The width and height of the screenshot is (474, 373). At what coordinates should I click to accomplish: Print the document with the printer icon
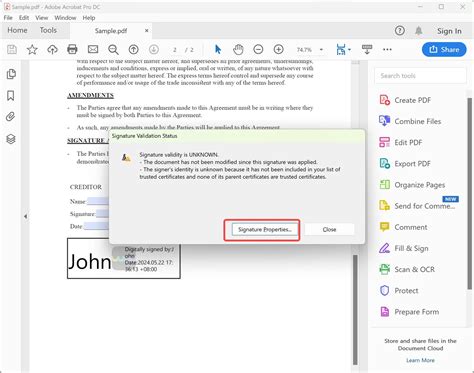click(72, 50)
